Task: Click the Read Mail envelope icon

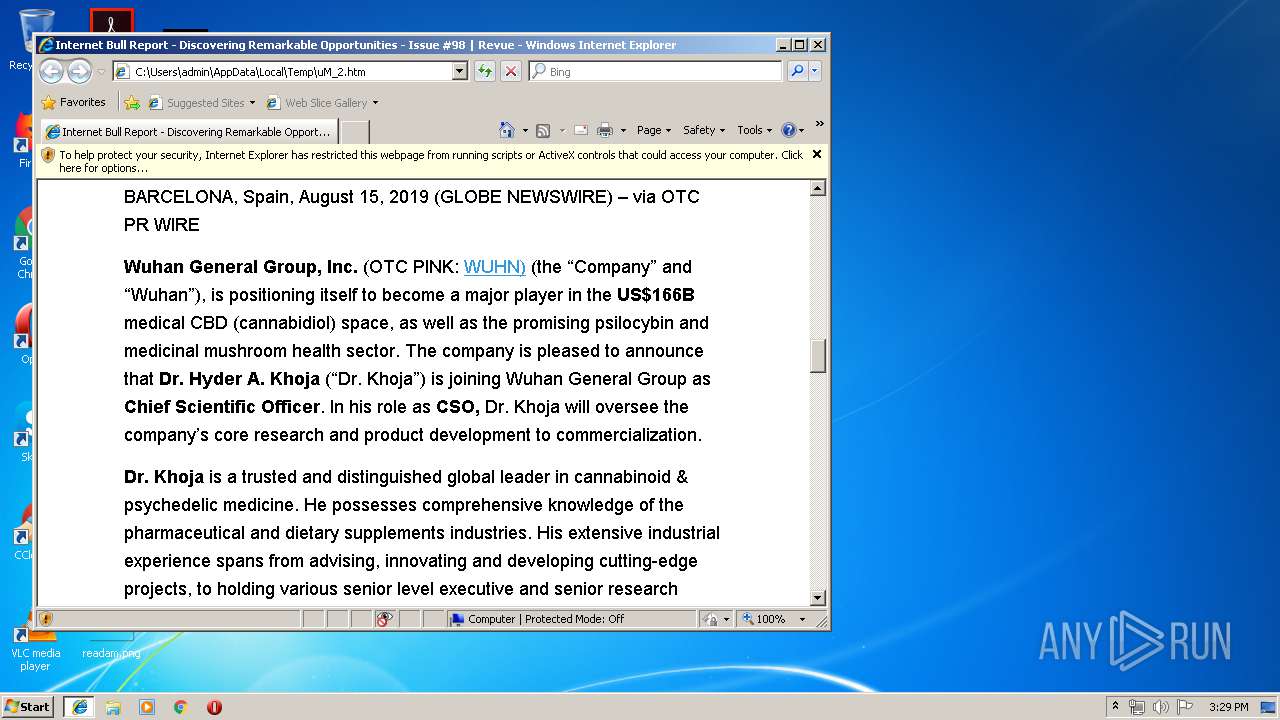Action: [x=580, y=130]
